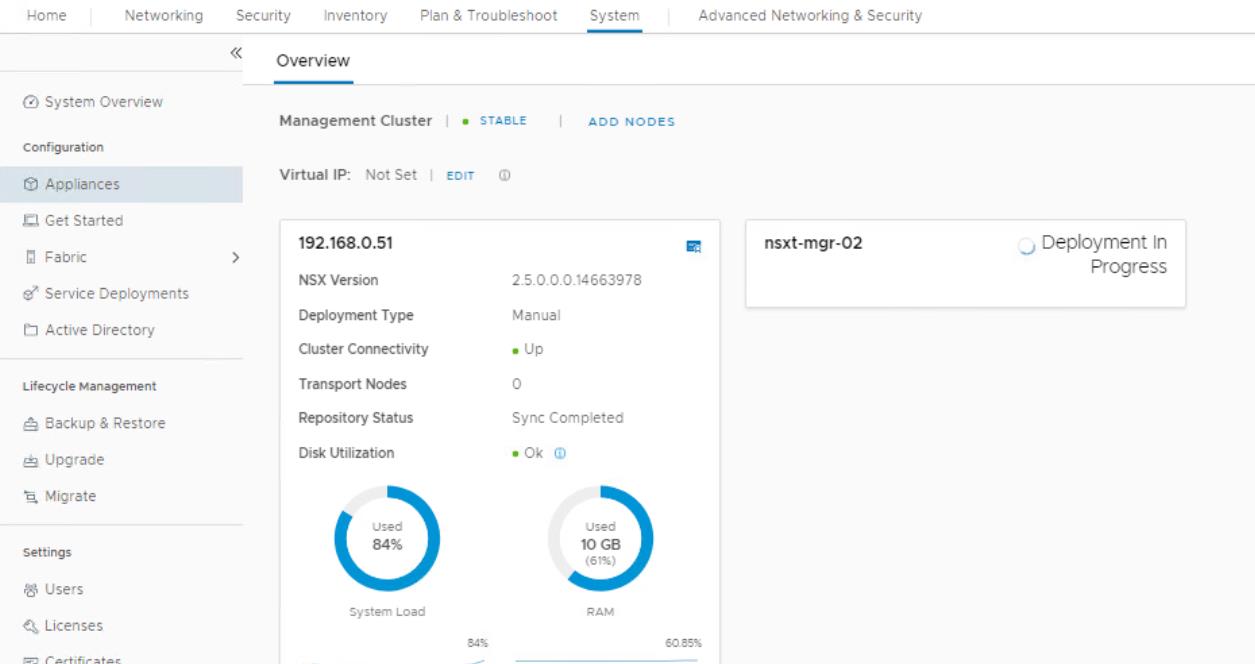Click the "NSX Version" field label
The image size is (1255, 664).
point(339,279)
